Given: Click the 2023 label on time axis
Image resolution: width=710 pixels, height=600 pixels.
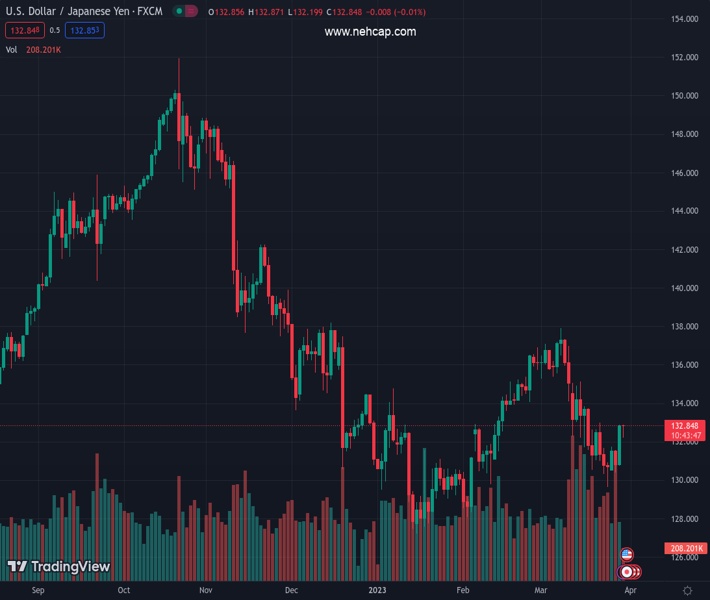Looking at the screenshot, I should click(x=376, y=590).
